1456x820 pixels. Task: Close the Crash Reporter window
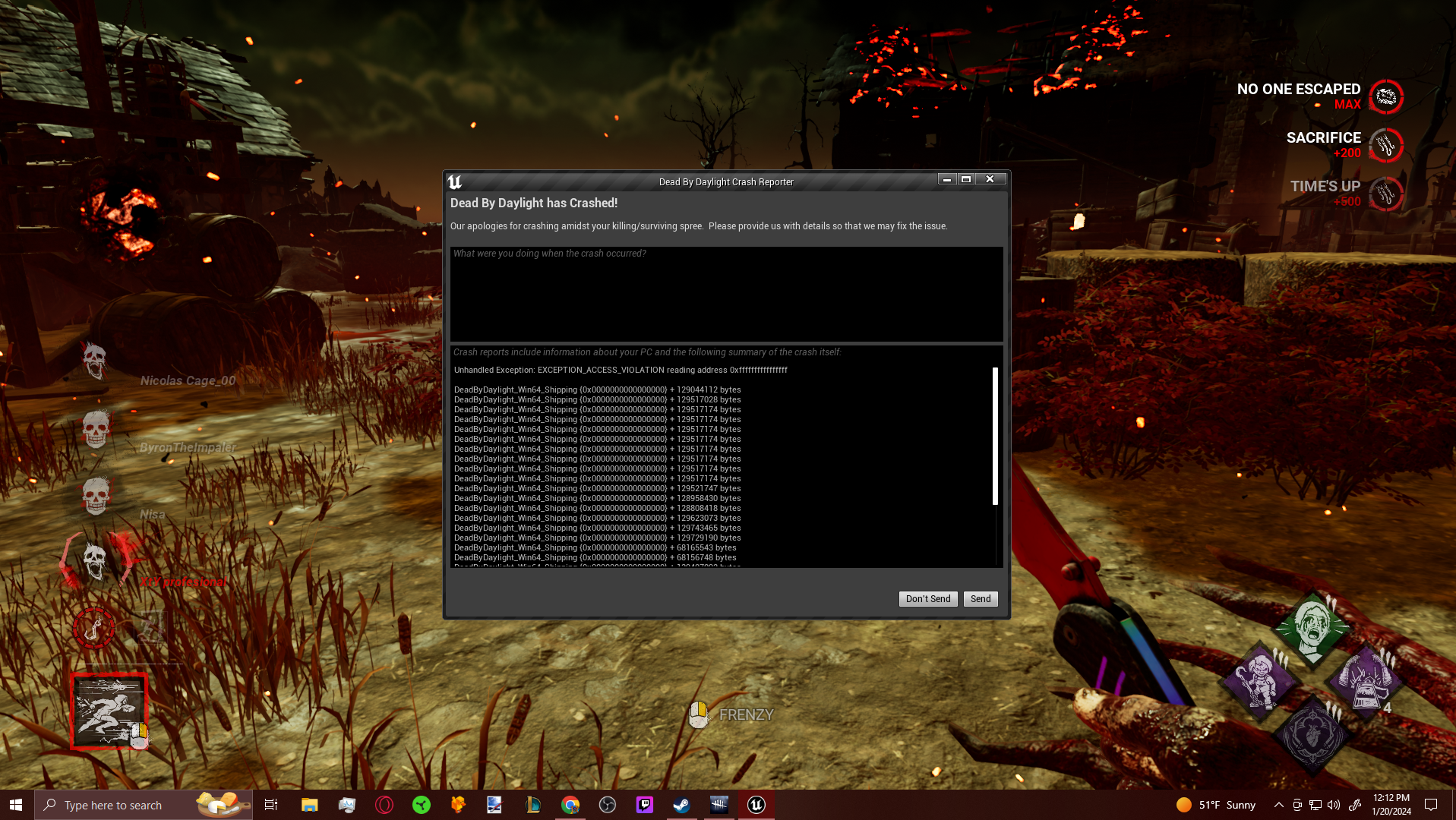pos(990,179)
